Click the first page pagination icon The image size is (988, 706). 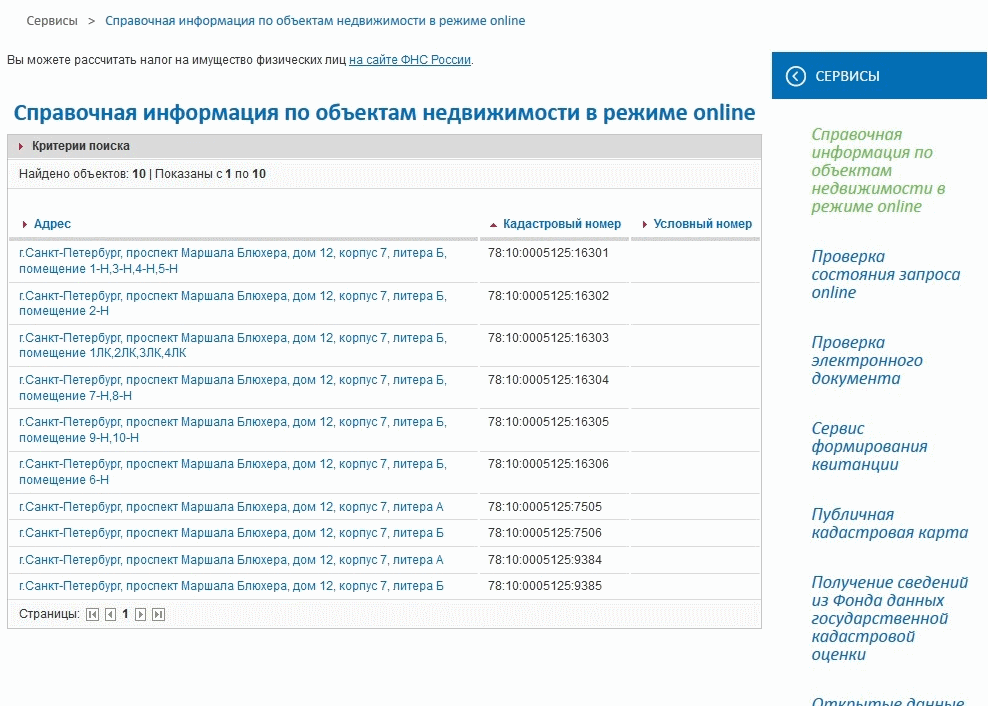click(92, 615)
